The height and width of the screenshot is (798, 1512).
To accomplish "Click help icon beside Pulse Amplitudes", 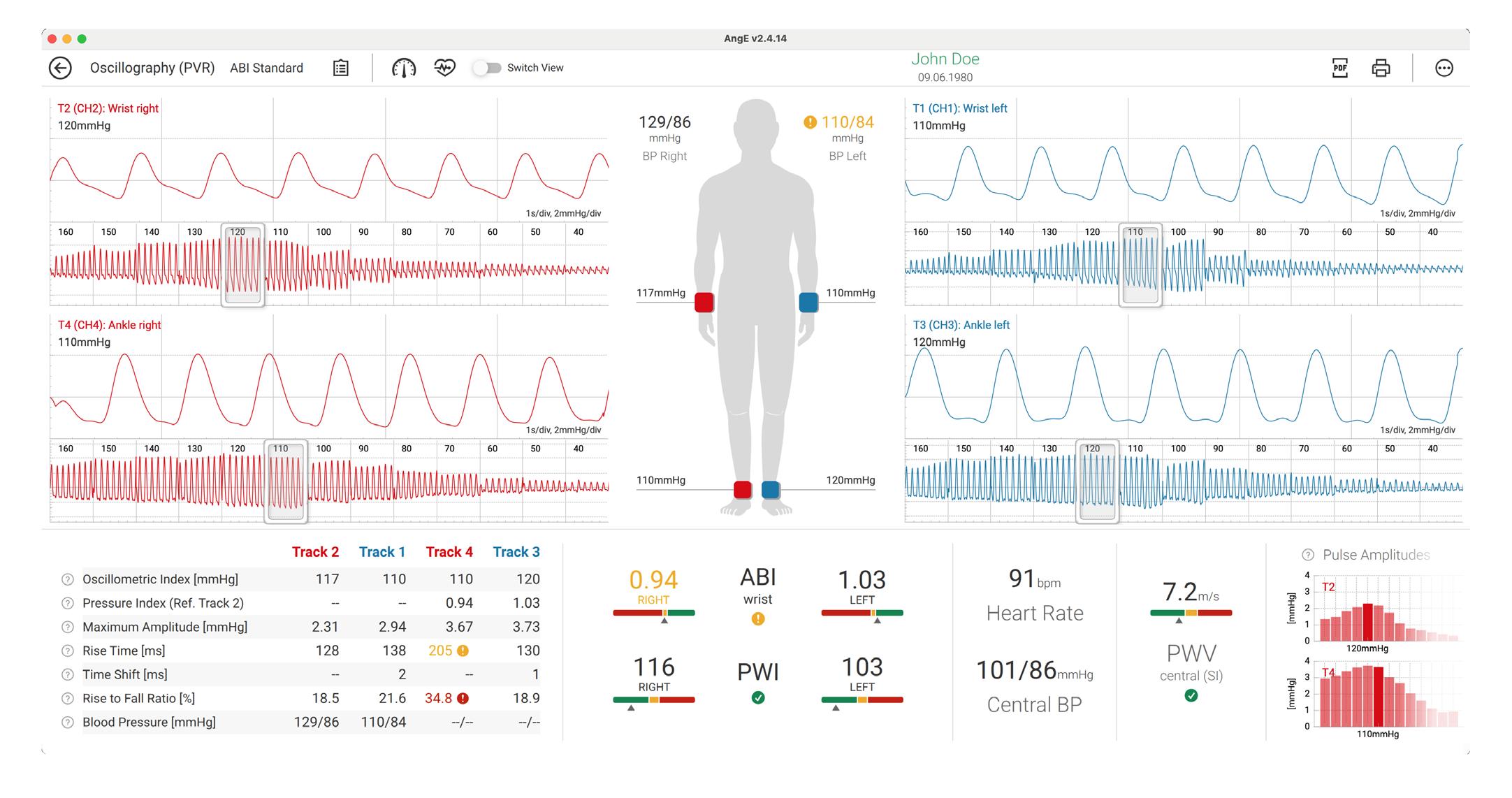I will coord(1308,555).
